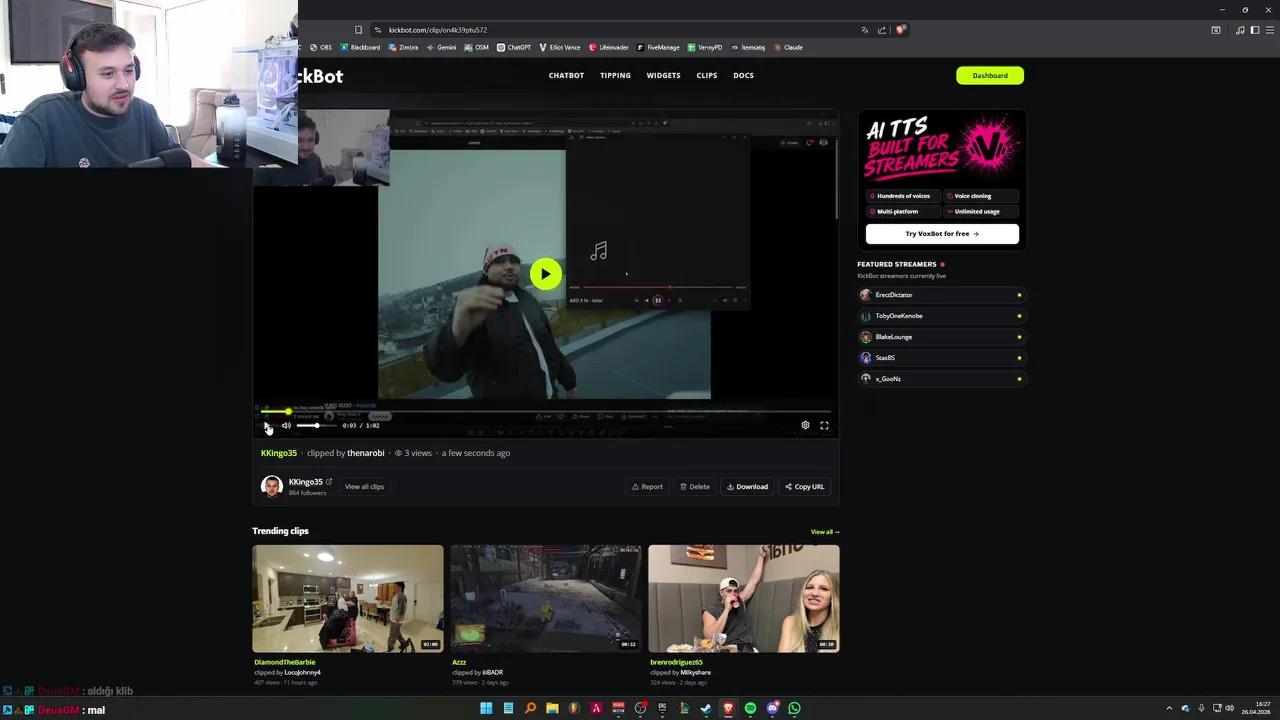
Task: Click green KKingo35 name above clipped by
Action: pyautogui.click(x=279, y=453)
